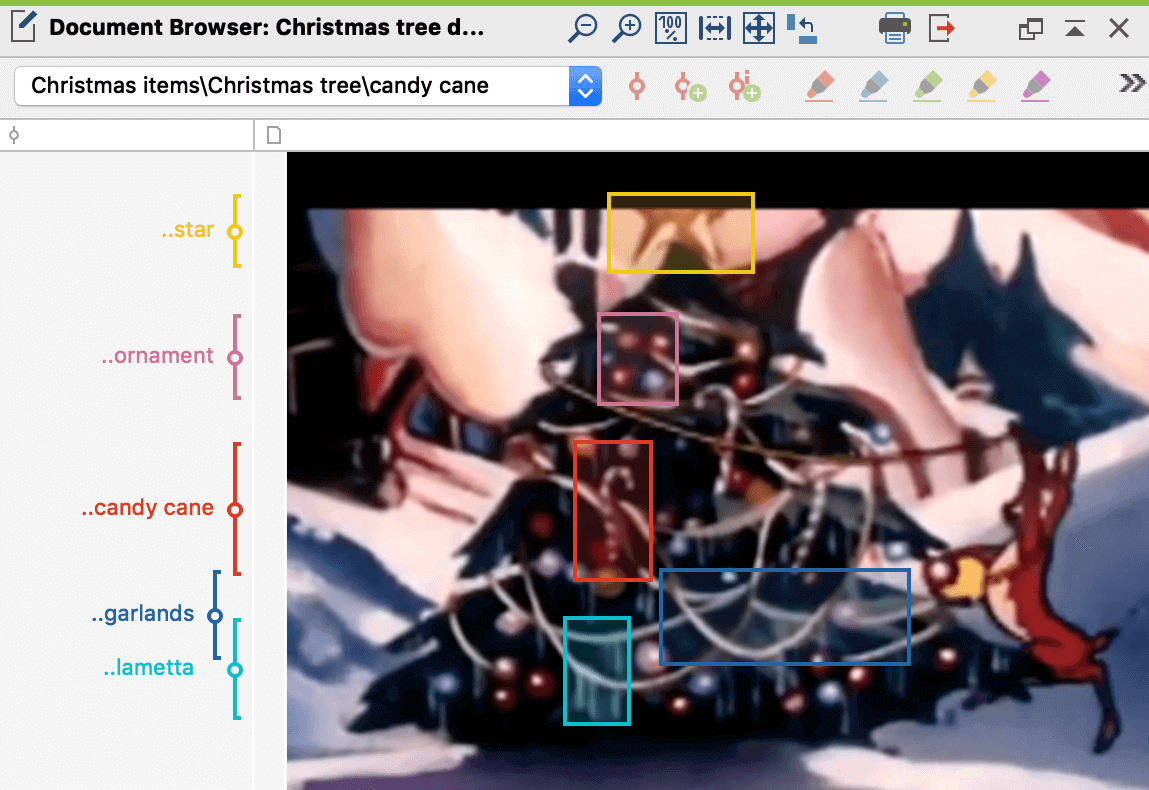Click the code icon with dots and plus

coord(744,86)
